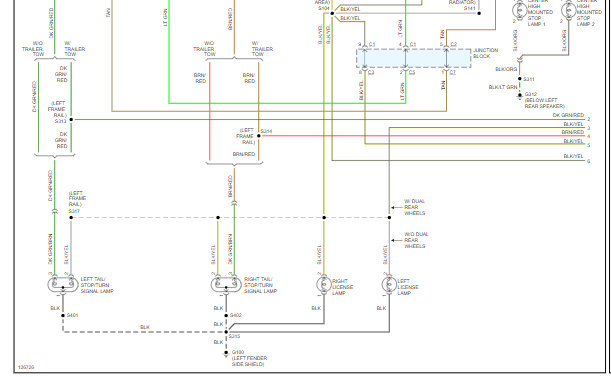This screenshot has width=611, height=377.
Task: Click the JUNCTION BLOCK label
Action: pos(486,53)
